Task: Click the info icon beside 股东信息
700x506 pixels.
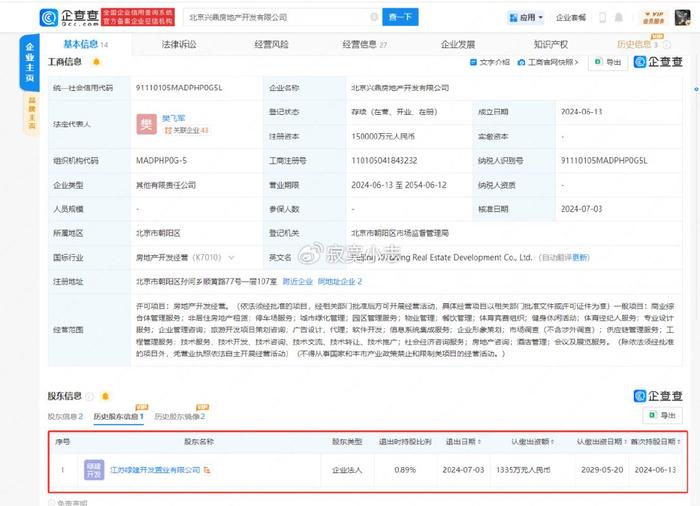Action: tap(90, 396)
